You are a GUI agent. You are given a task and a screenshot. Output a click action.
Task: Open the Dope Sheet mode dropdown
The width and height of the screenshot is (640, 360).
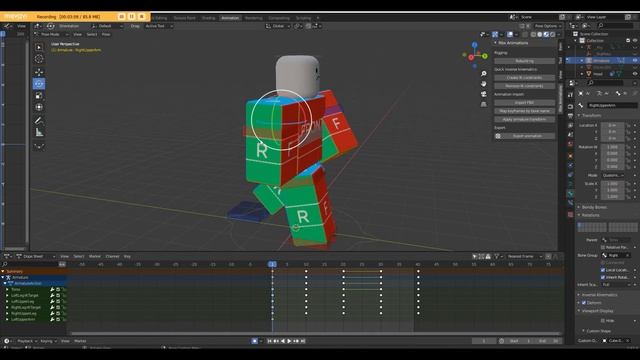(35, 256)
